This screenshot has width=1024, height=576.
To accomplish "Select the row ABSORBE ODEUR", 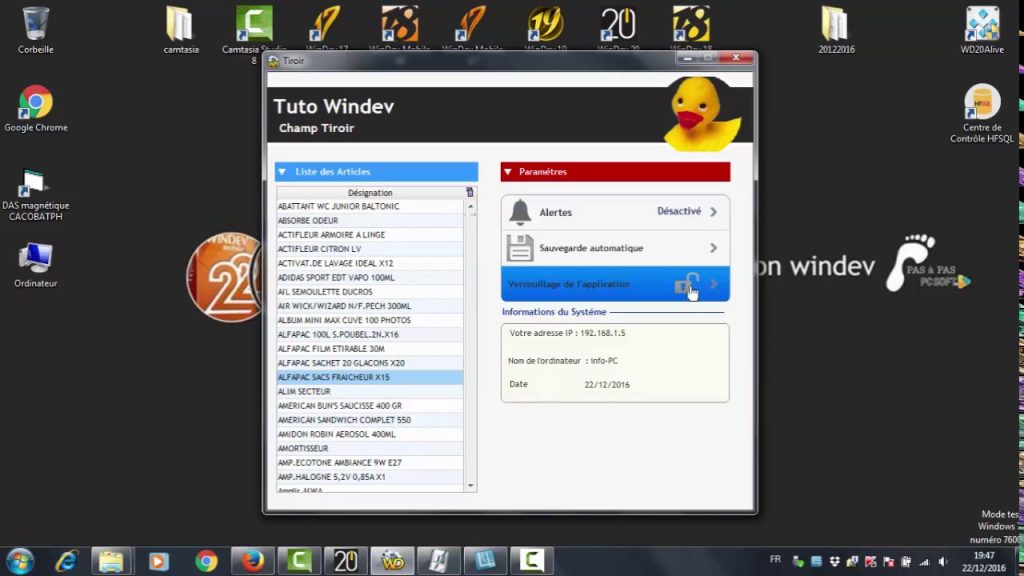I will [370, 221].
